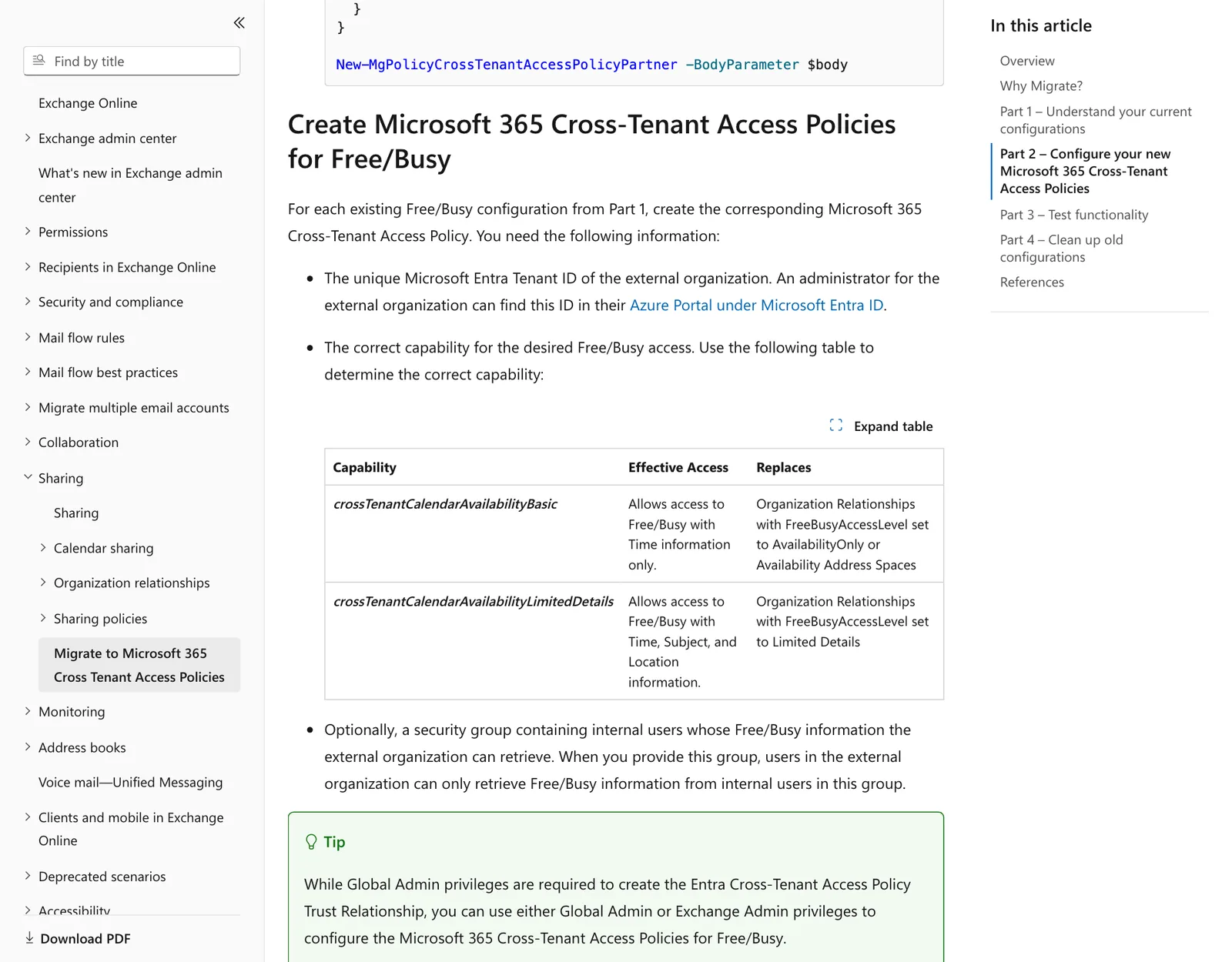Expand Address books chevron
This screenshot has width=1232, height=962.
click(x=28, y=747)
